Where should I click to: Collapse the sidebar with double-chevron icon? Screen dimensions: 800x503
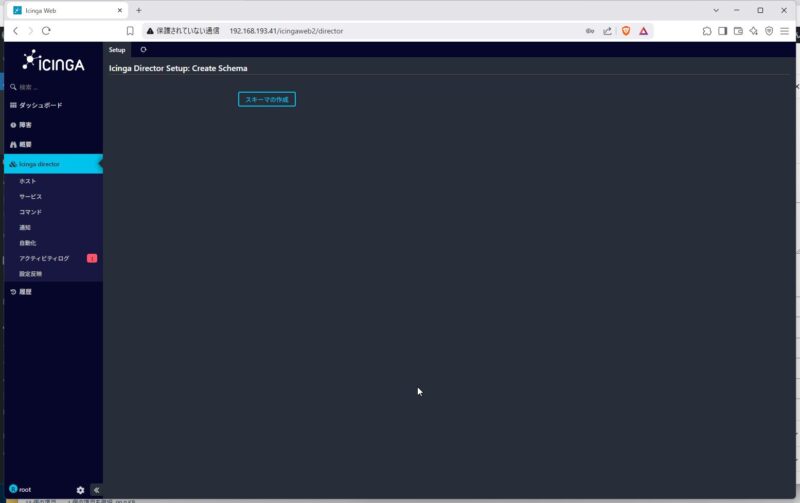(96, 490)
